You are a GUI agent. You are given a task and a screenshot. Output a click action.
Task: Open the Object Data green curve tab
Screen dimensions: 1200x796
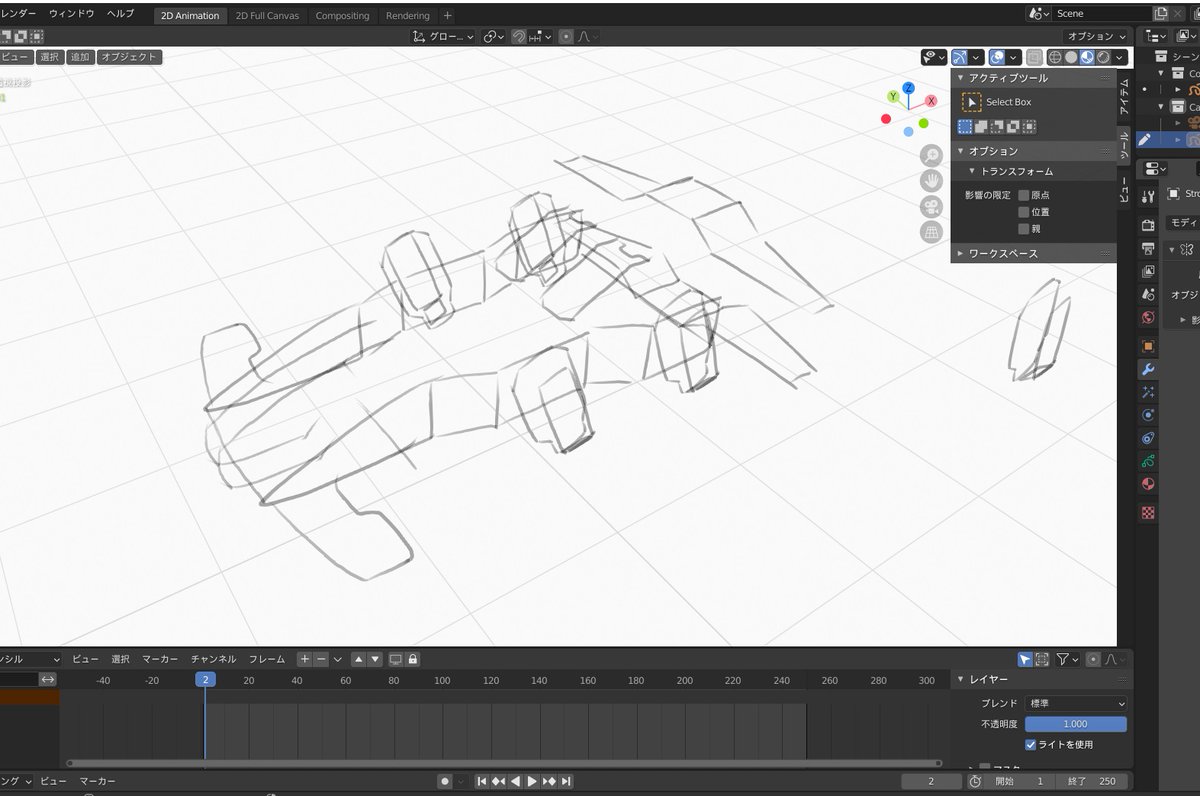1148,461
